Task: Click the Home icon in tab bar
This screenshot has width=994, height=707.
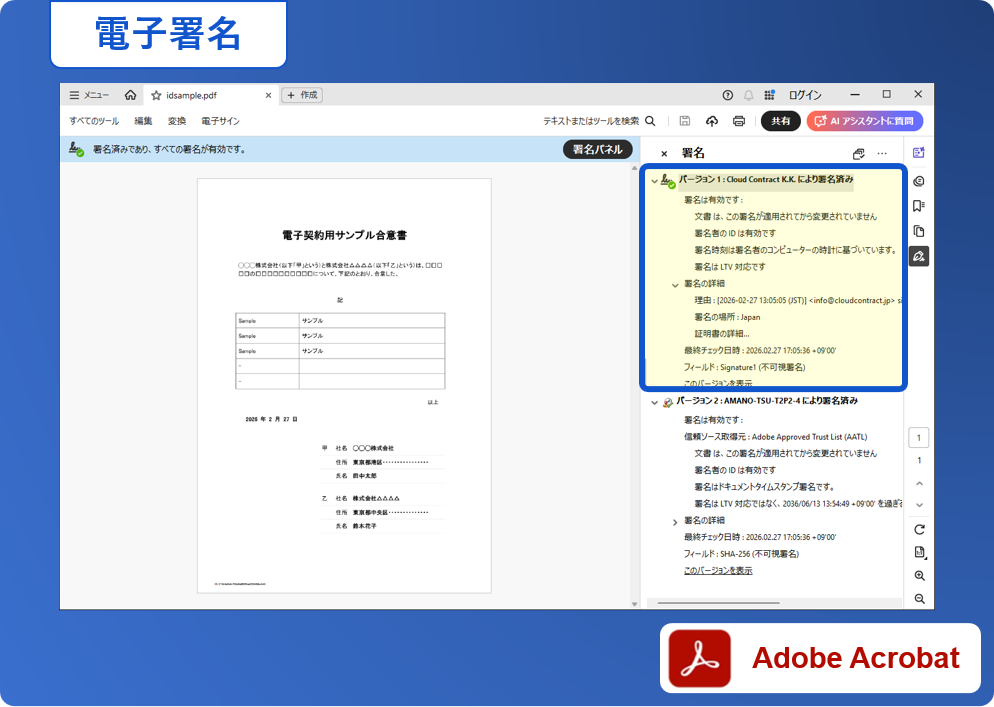Action: pos(130,95)
